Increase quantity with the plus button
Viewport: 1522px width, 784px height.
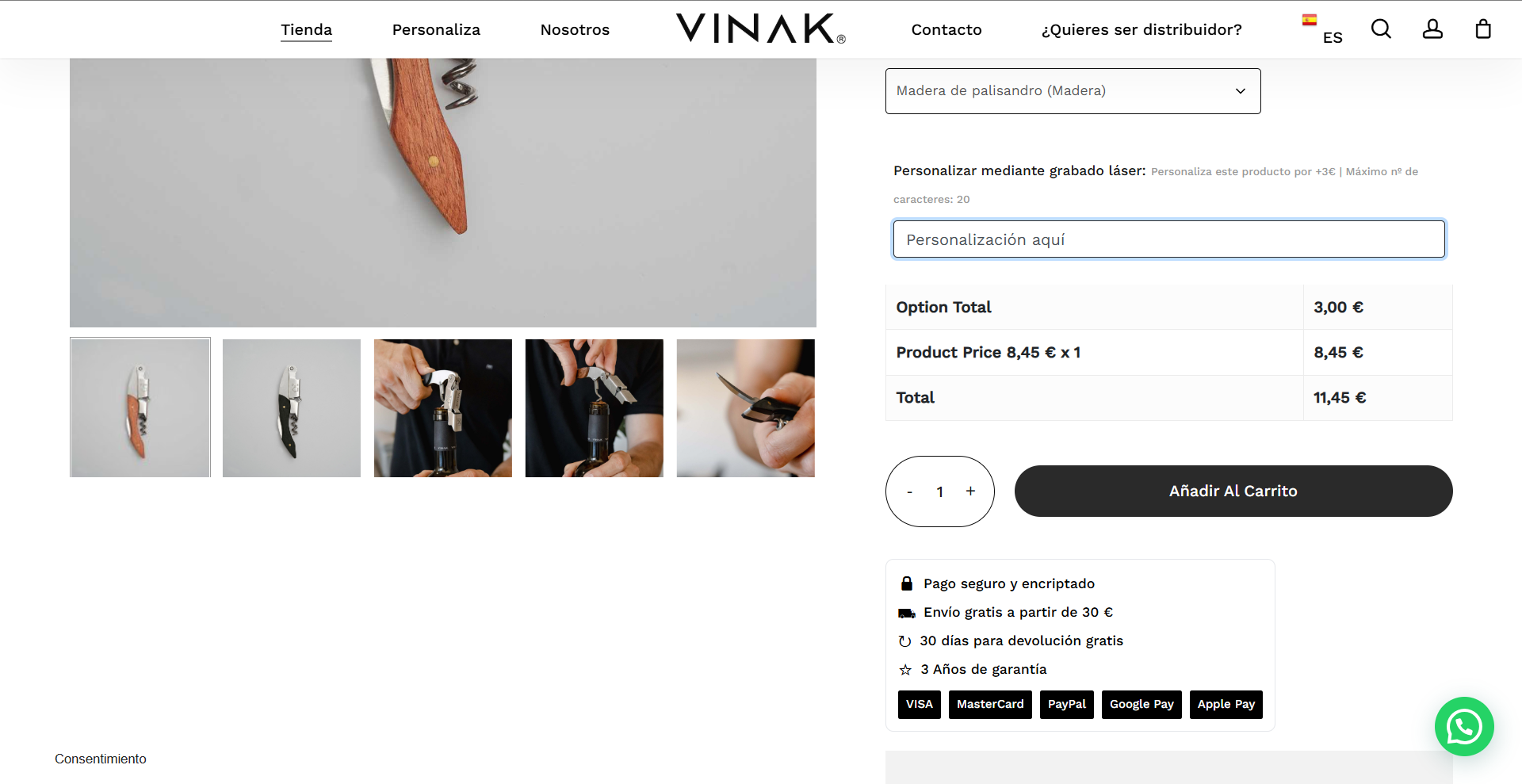point(970,491)
